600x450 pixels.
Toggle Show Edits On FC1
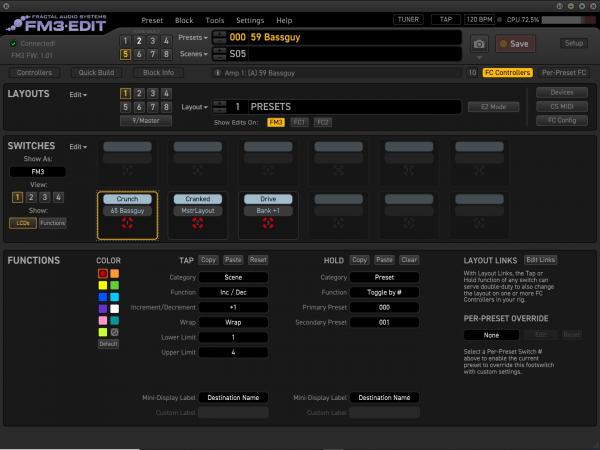coord(299,122)
